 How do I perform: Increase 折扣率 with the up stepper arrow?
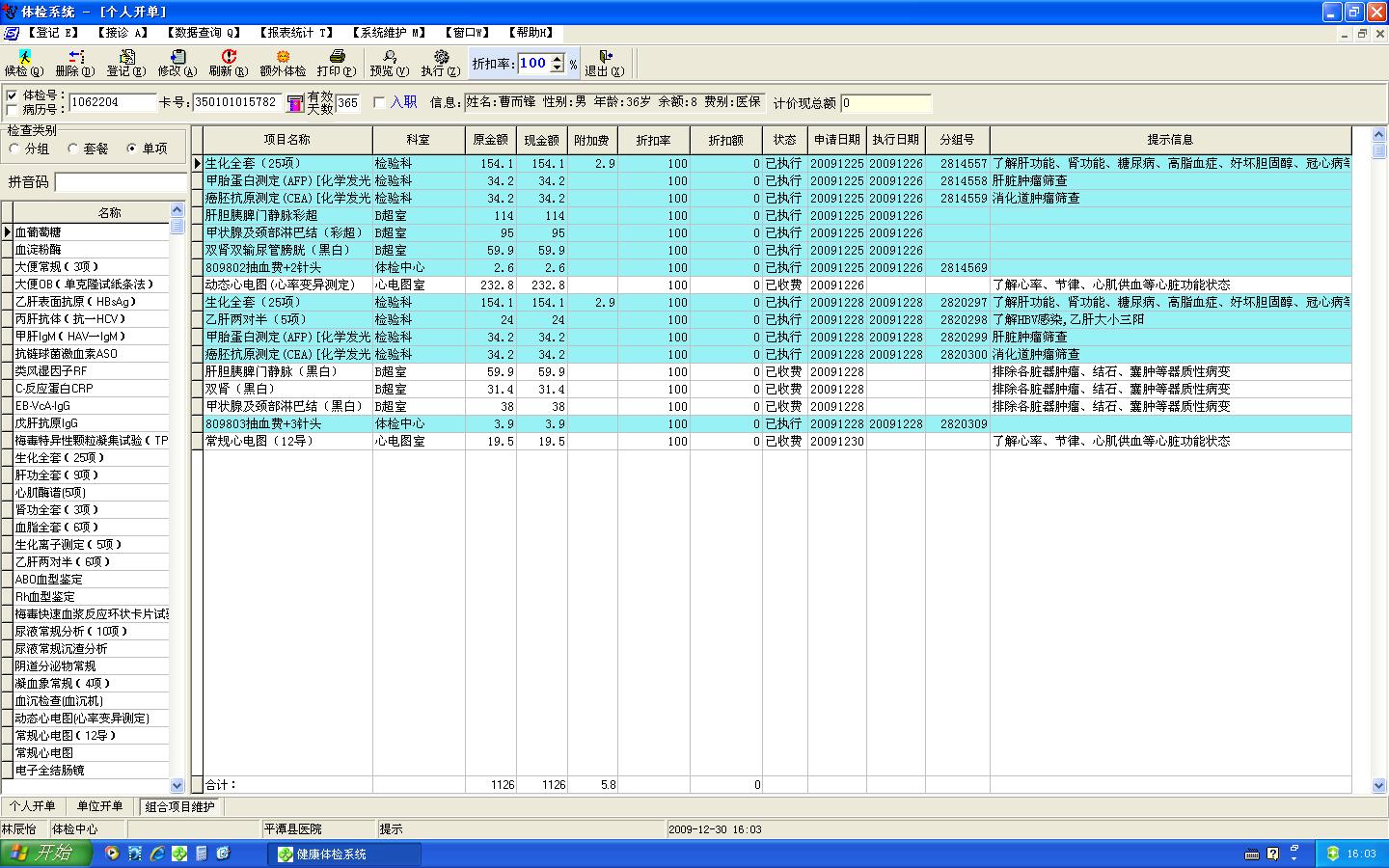(x=557, y=59)
